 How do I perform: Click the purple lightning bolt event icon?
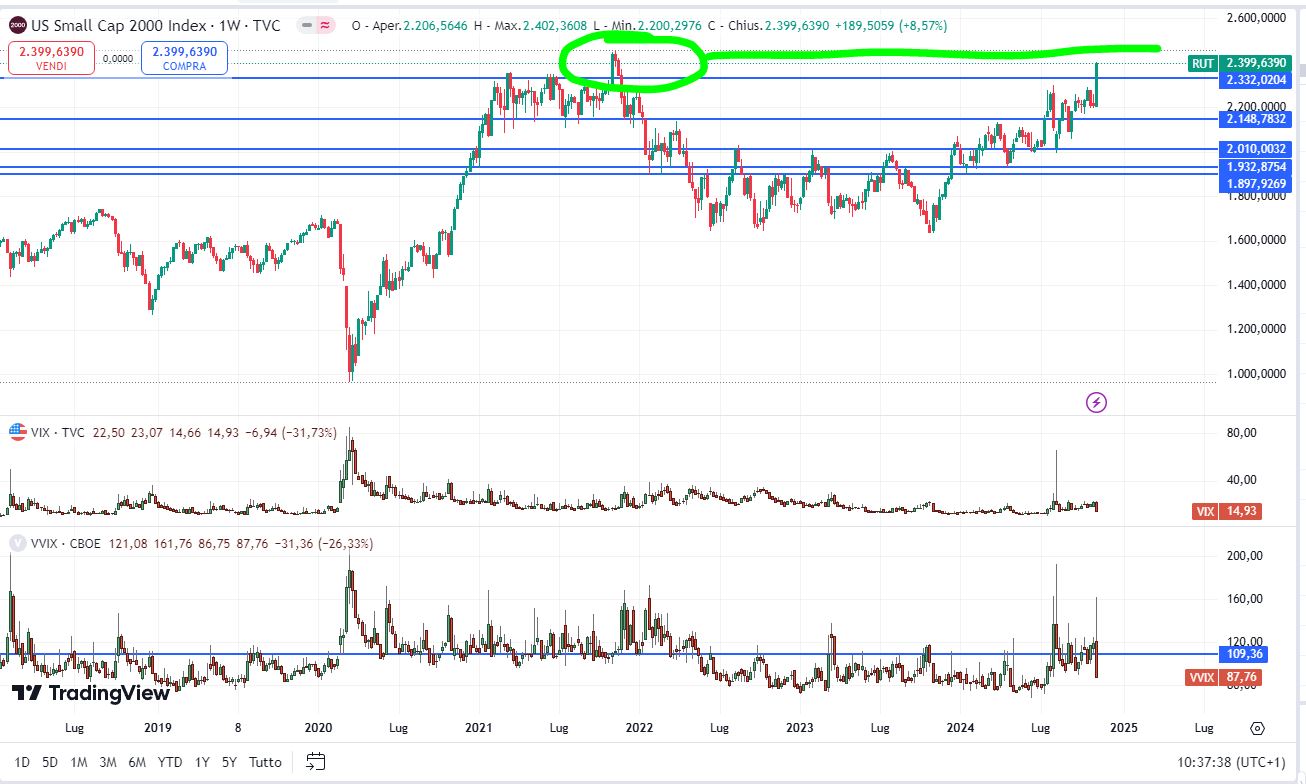coord(1097,402)
